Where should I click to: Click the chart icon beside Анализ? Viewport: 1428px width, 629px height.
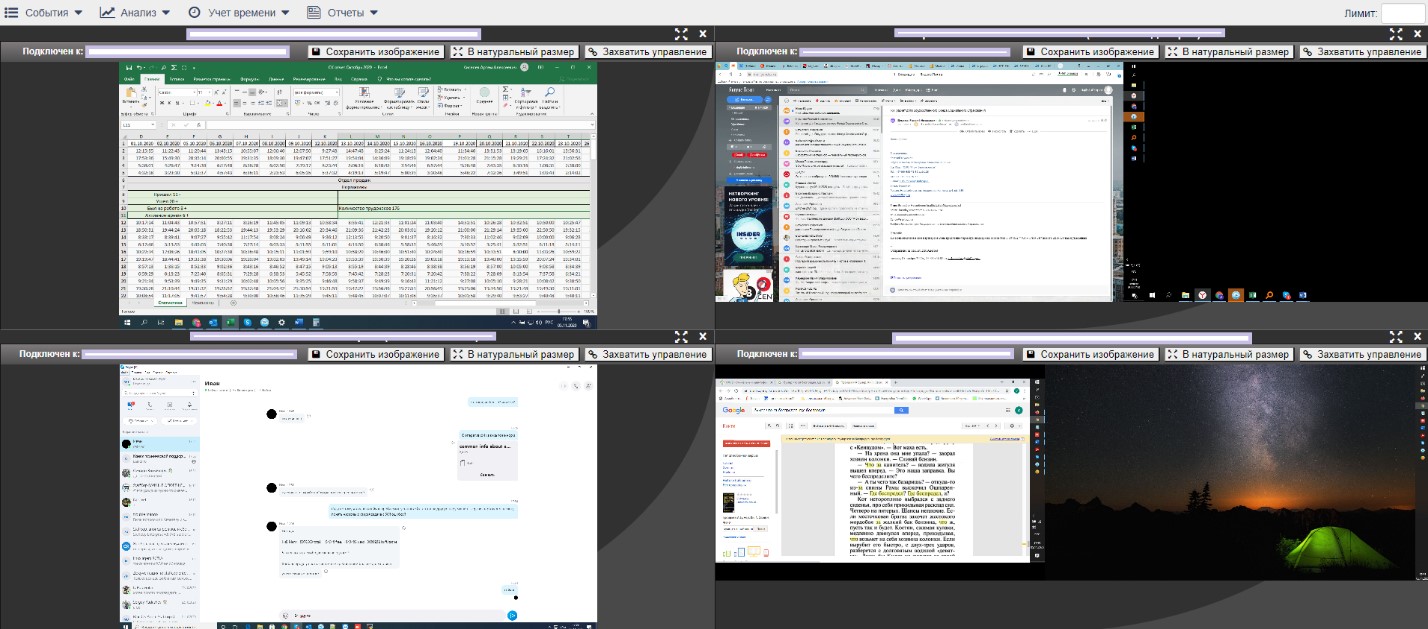coord(107,13)
